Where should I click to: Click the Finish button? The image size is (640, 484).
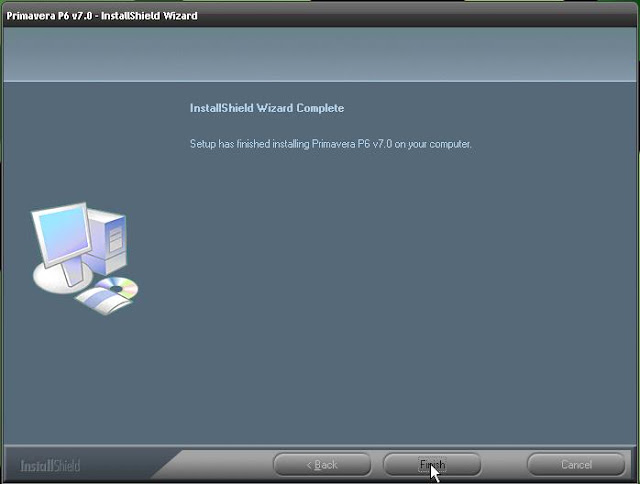(432, 464)
